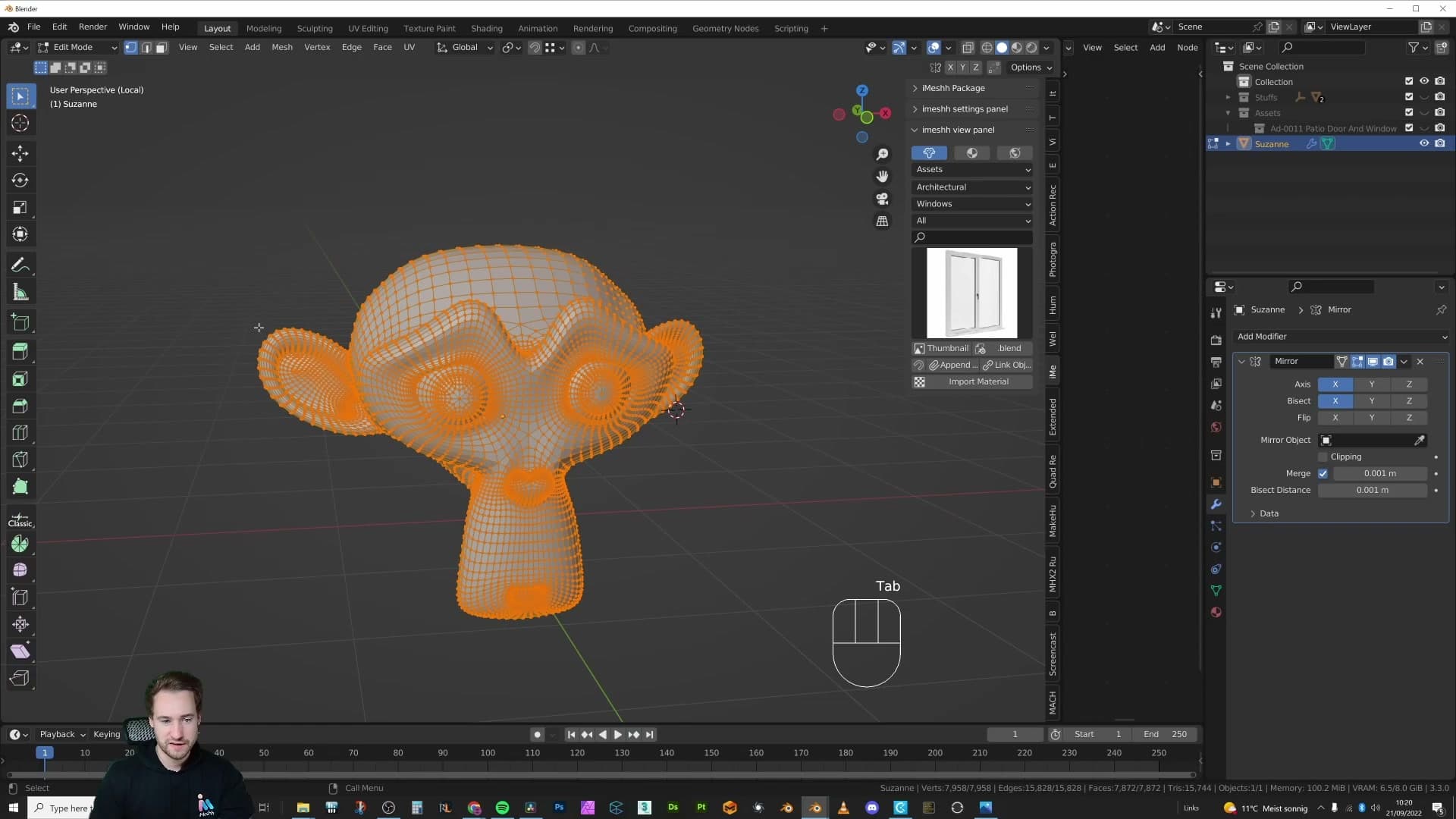Screen dimensions: 1456x819
Task: Open the Mesh menu in viewport header
Action: (x=282, y=48)
